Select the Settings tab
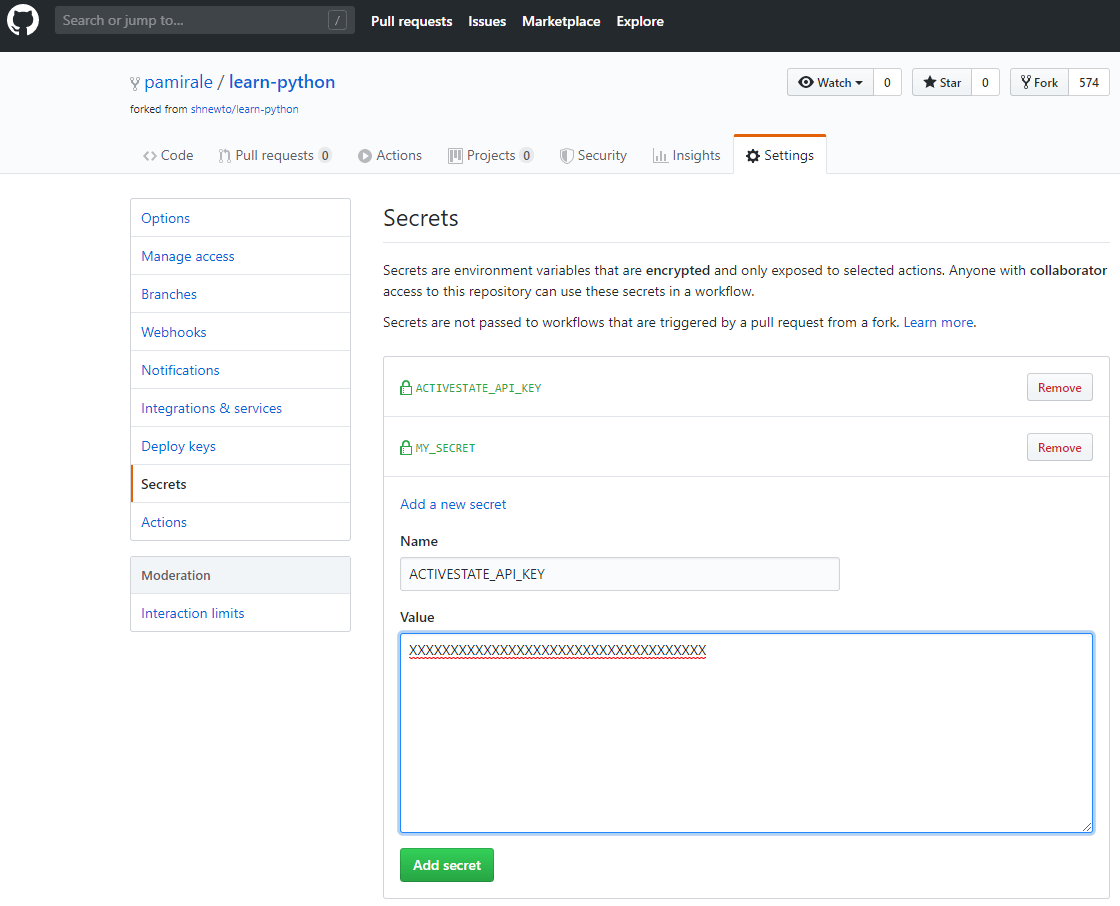This screenshot has width=1120, height=906. 780,156
